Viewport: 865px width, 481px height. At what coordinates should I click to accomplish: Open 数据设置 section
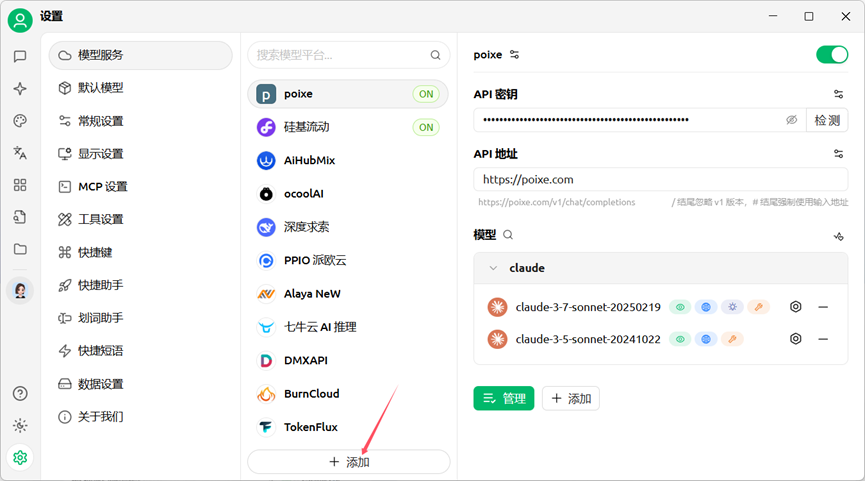(141, 383)
